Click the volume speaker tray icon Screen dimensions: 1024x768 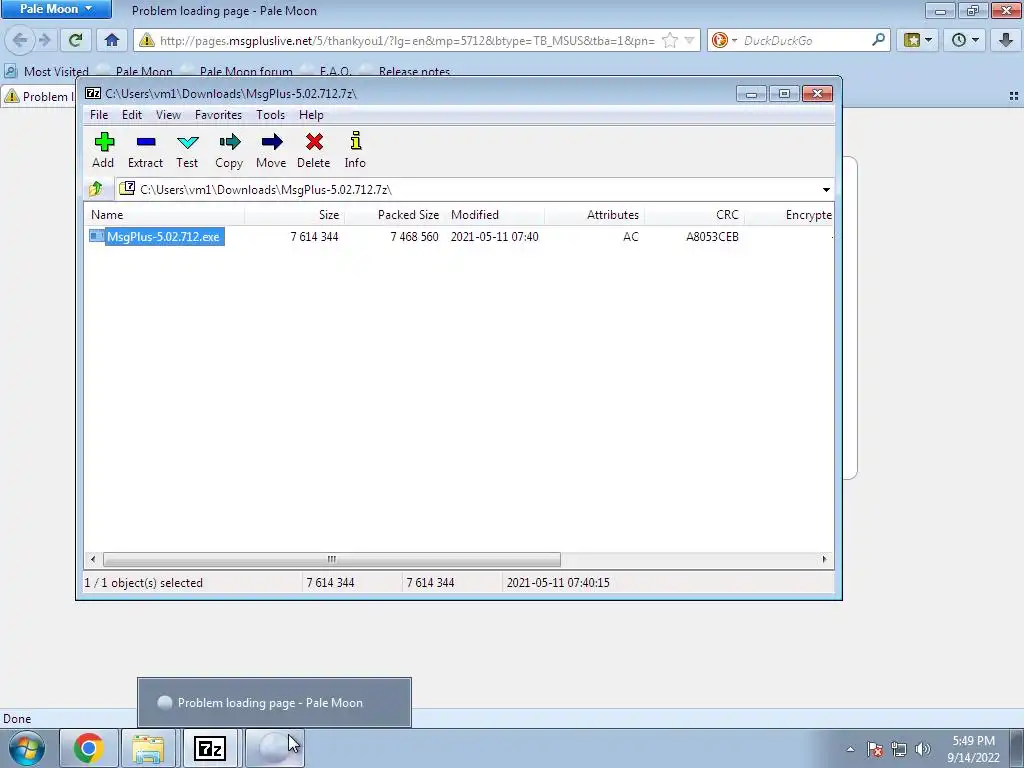pos(923,749)
